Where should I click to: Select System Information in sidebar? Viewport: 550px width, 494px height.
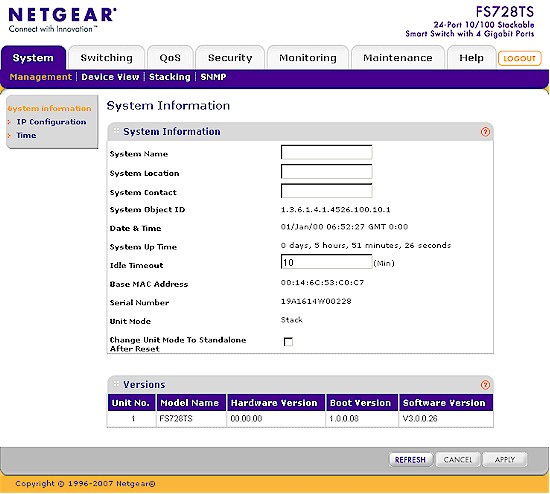49,108
